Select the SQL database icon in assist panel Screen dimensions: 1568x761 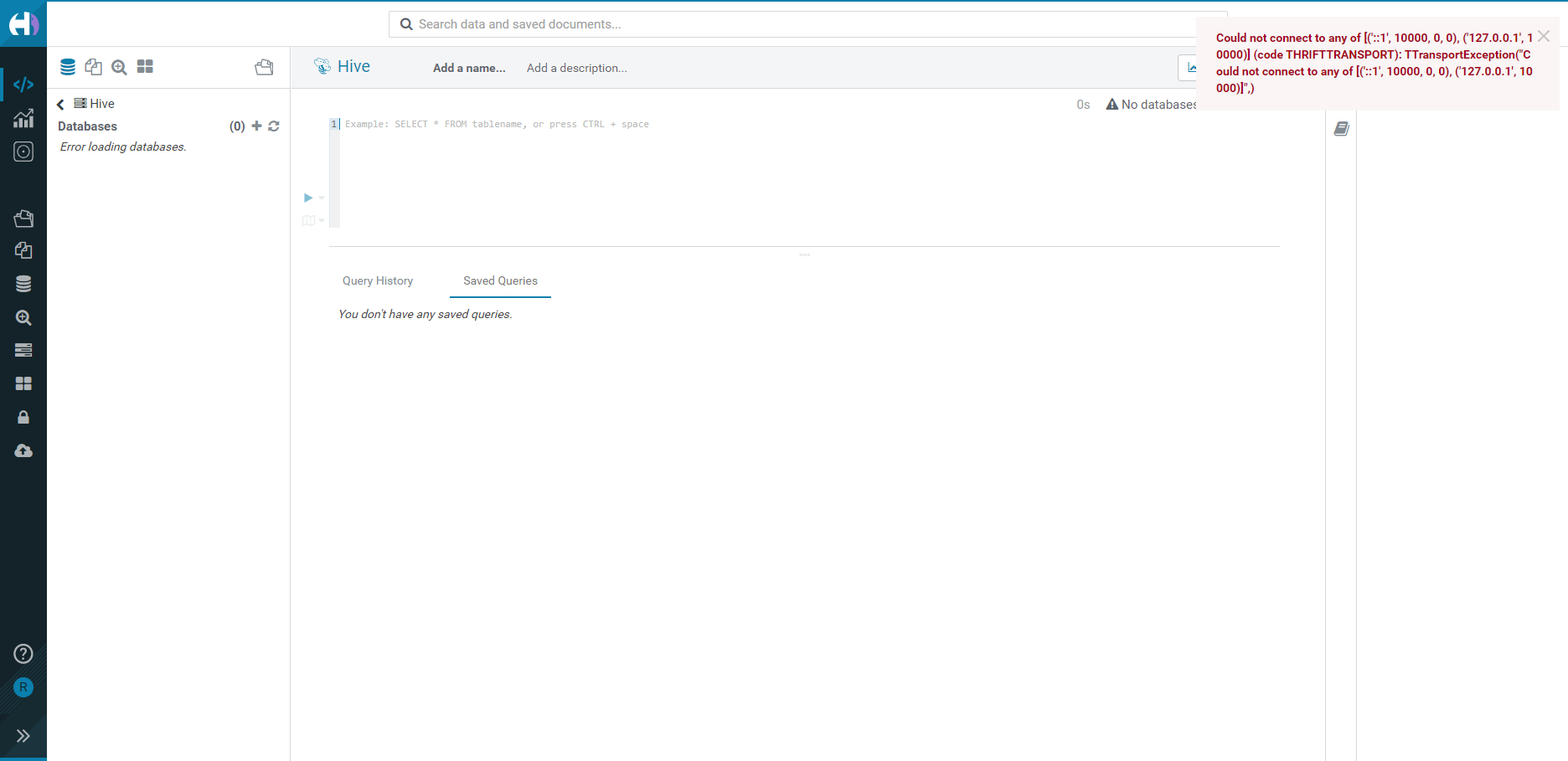pyautogui.click(x=68, y=67)
